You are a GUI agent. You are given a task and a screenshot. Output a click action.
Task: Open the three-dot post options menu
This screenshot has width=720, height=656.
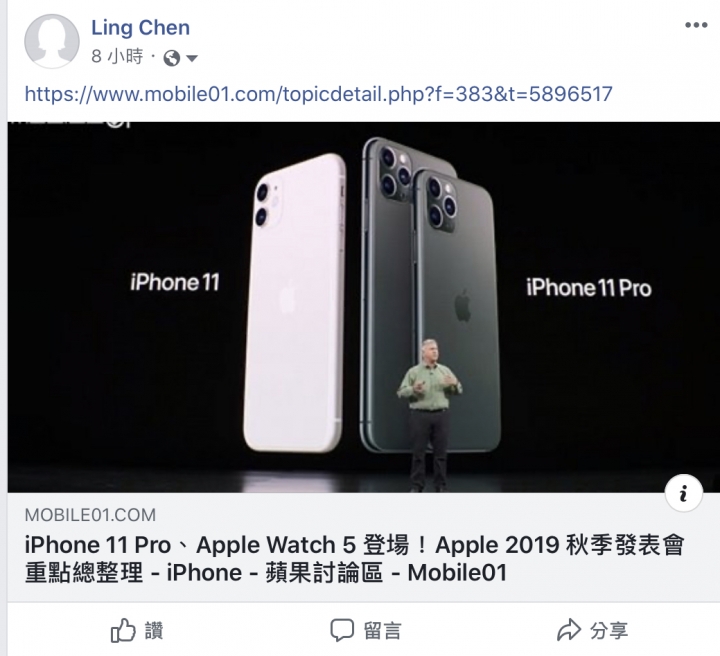(x=696, y=25)
